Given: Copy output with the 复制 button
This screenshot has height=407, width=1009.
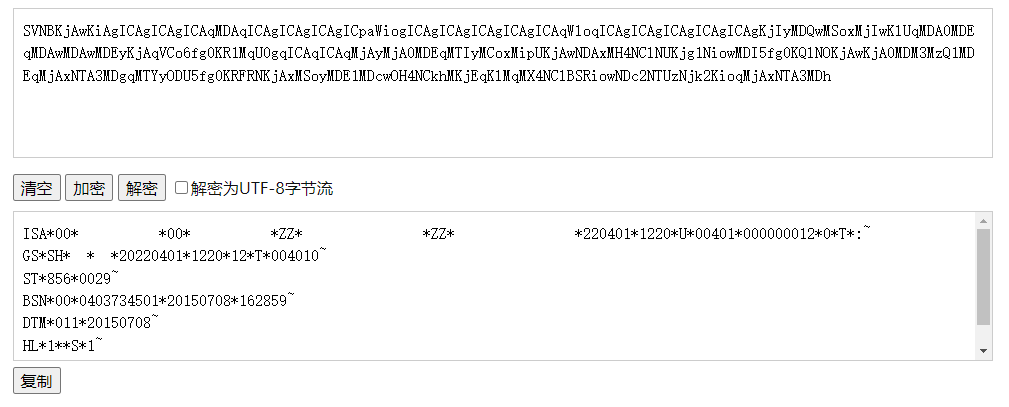Looking at the screenshot, I should coord(37,381).
